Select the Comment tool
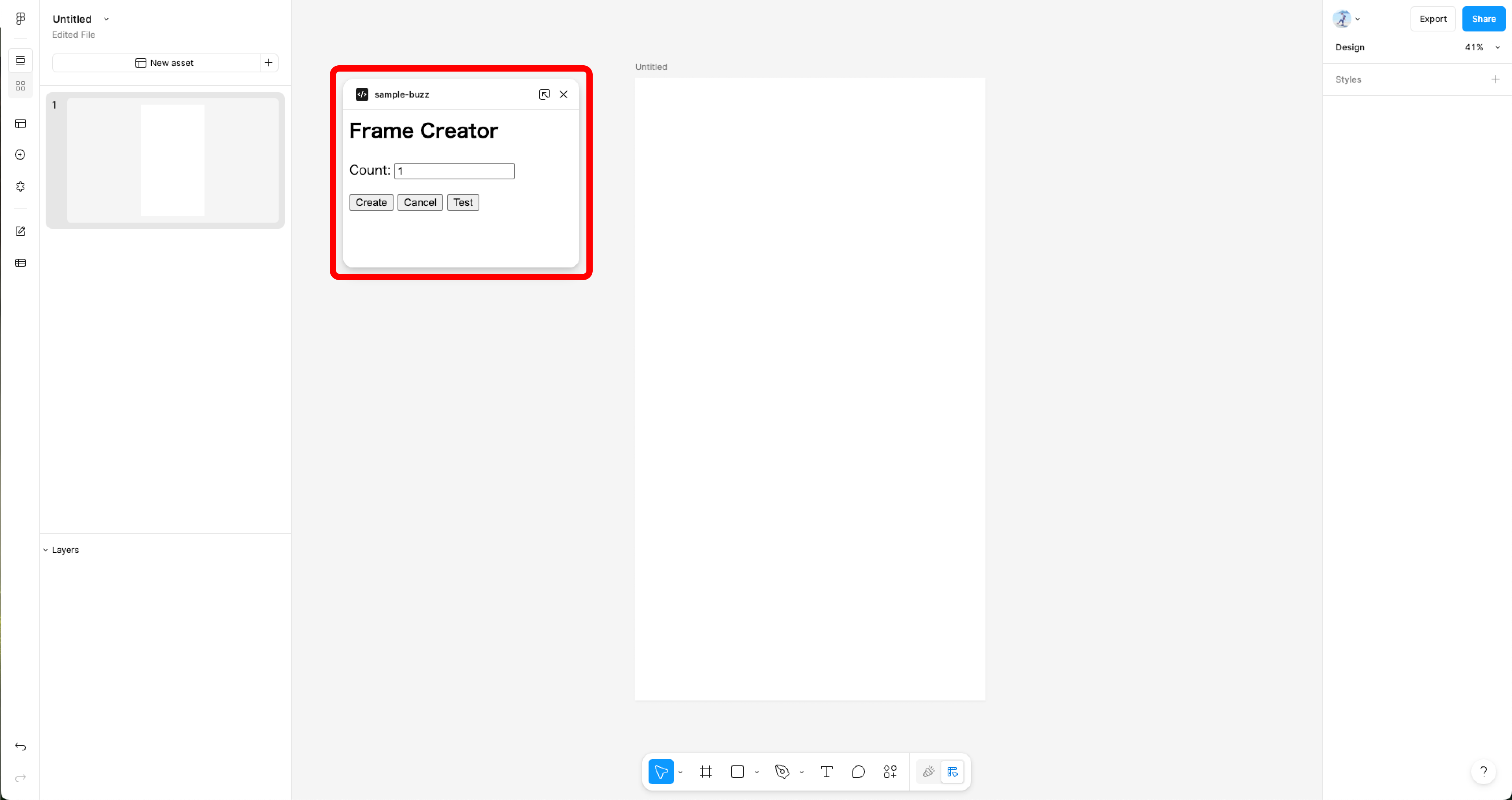1512x800 pixels. [858, 772]
